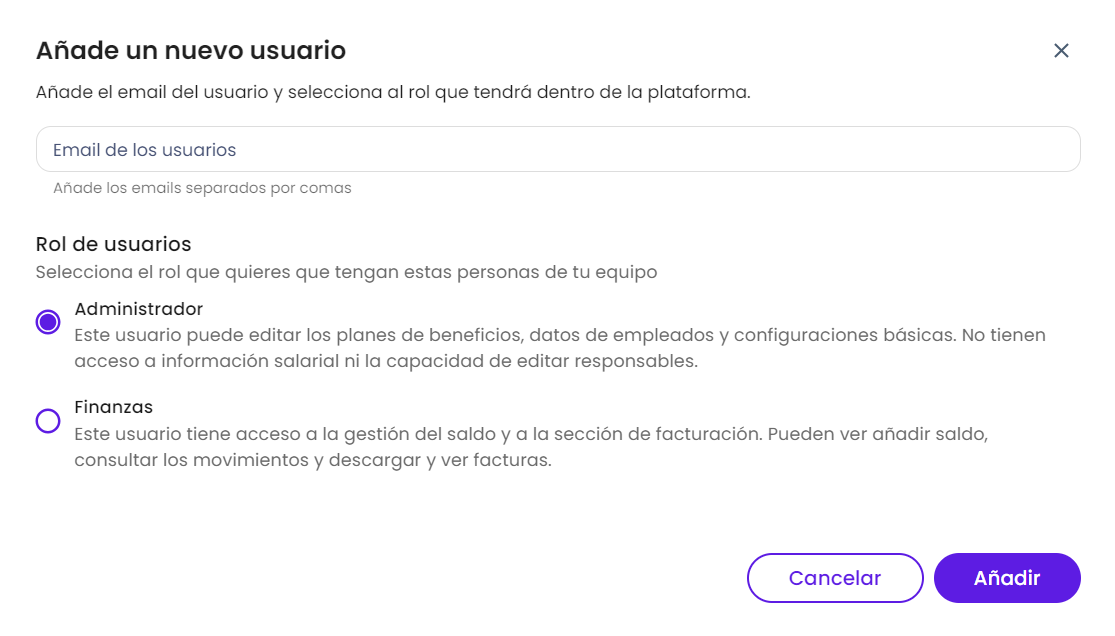Image resolution: width=1115 pixels, height=636 pixels.
Task: Click the 'Finanzas' role label text
Action: [x=113, y=407]
